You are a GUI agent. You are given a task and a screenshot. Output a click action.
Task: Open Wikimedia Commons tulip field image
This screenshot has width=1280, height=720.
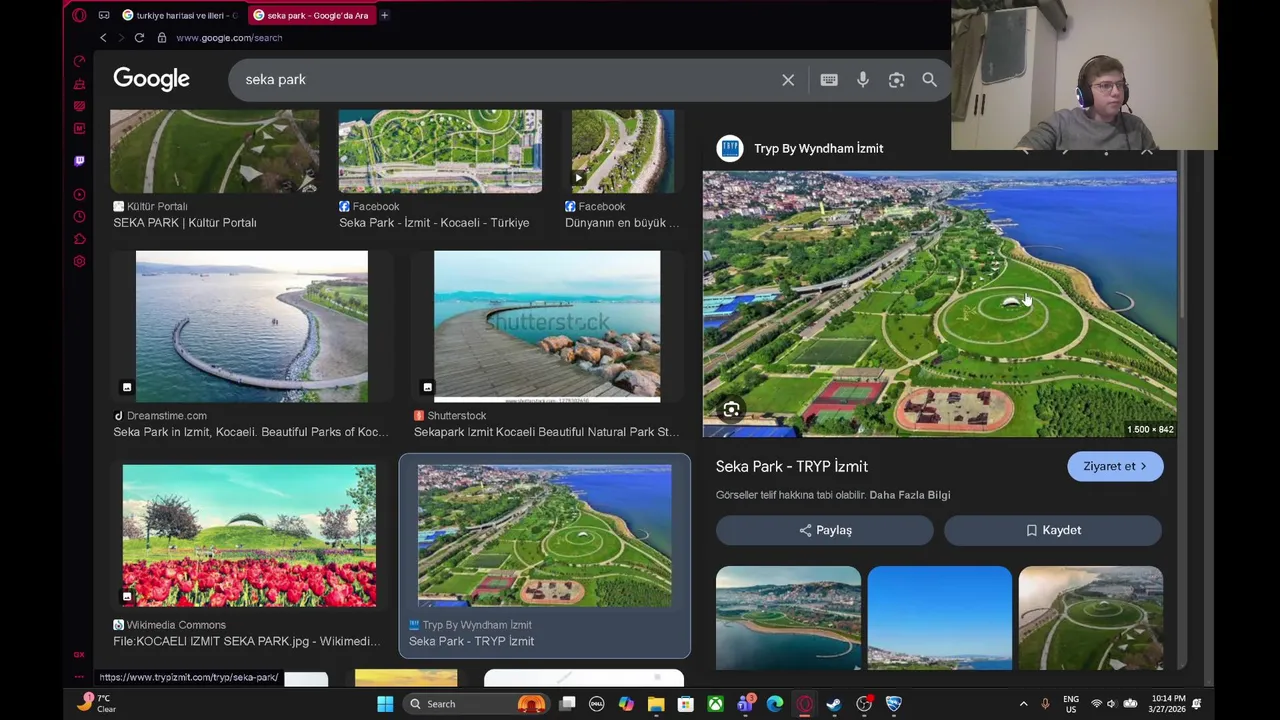[250, 535]
